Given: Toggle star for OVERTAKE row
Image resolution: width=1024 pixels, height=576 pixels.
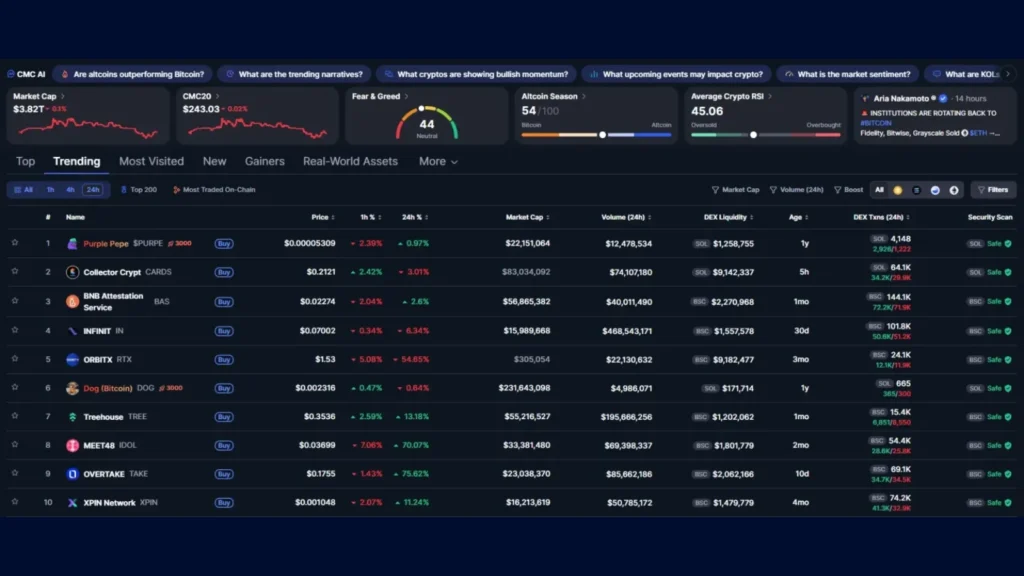Looking at the screenshot, I should click(x=14, y=473).
